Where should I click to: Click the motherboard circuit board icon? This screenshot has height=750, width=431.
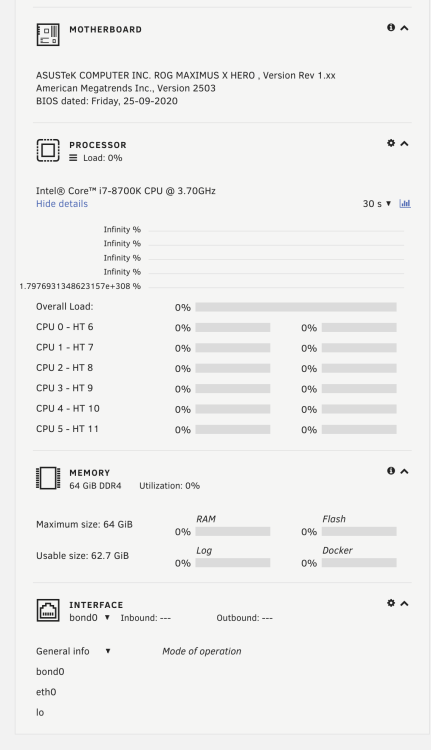click(x=48, y=35)
